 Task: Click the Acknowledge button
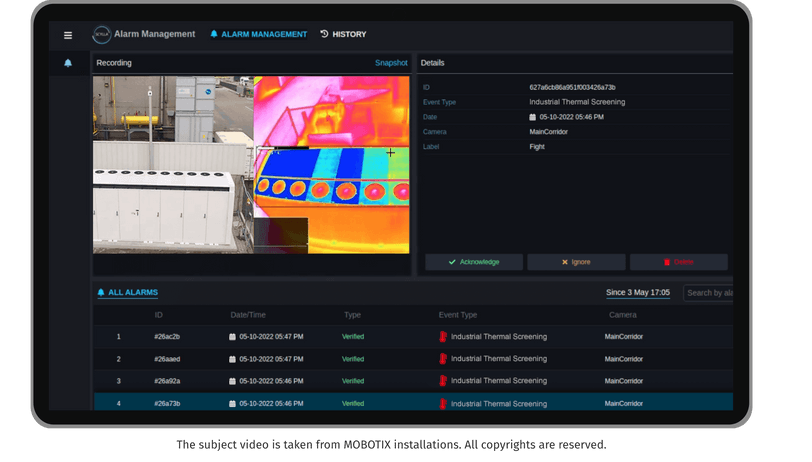tap(474, 262)
